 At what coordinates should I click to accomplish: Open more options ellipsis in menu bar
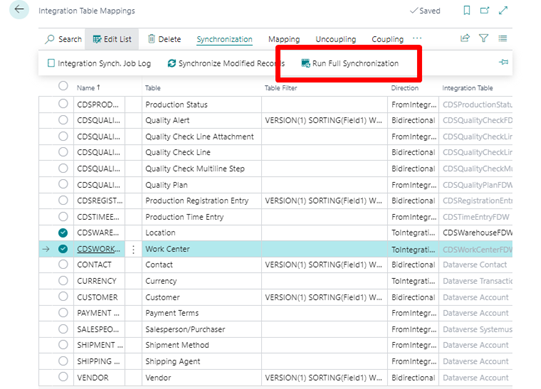tap(417, 38)
